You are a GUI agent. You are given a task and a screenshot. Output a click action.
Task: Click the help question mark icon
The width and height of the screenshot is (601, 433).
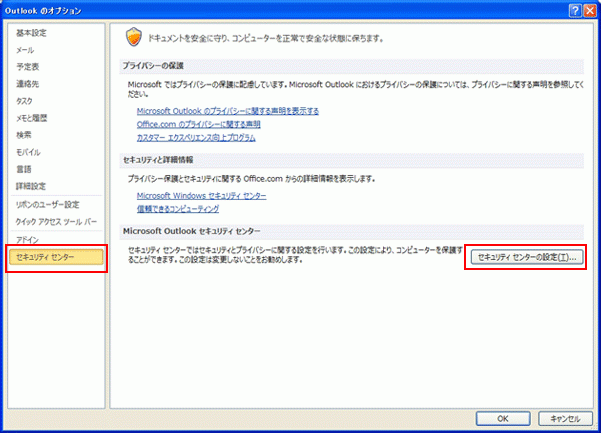point(575,11)
